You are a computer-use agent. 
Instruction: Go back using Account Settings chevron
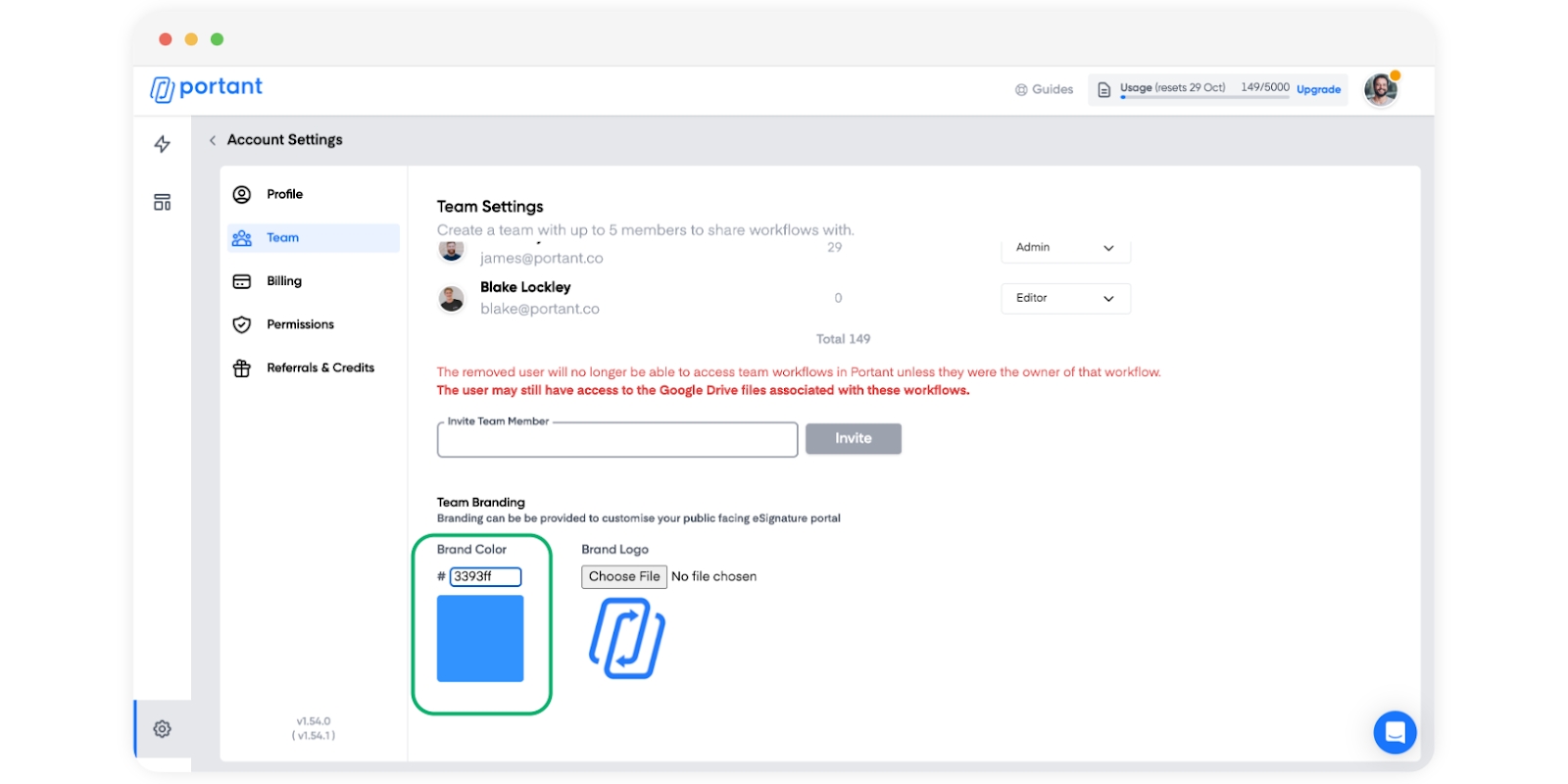click(x=213, y=140)
